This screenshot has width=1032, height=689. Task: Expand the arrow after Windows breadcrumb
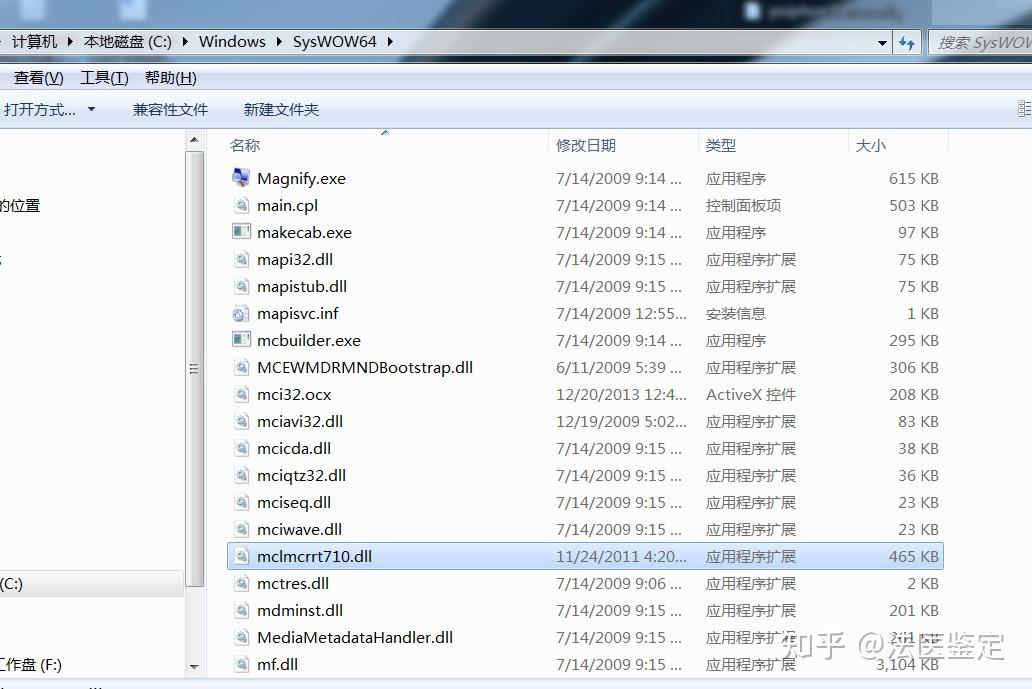pyautogui.click(x=279, y=41)
